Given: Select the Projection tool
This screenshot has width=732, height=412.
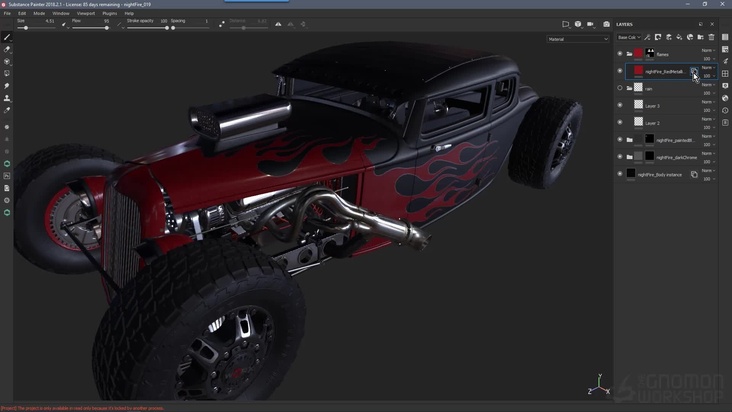Looking at the screenshot, I should [7, 61].
